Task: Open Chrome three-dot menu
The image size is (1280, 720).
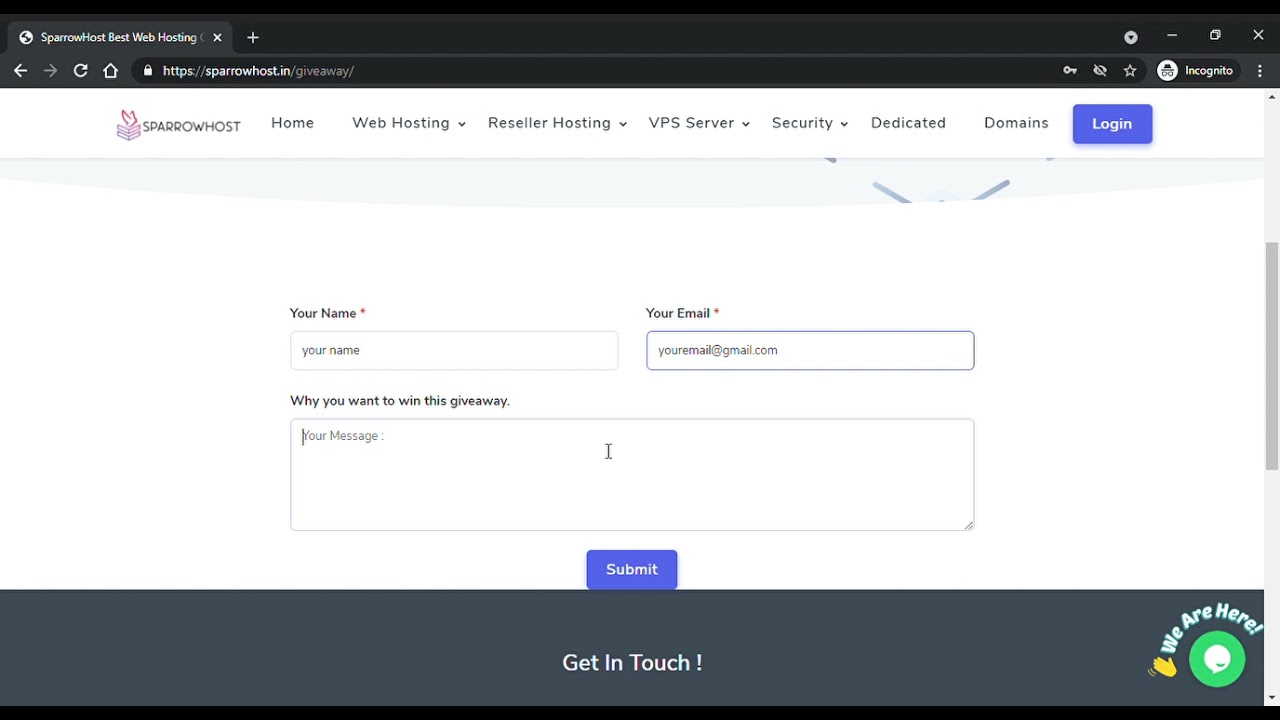Action: (1260, 71)
